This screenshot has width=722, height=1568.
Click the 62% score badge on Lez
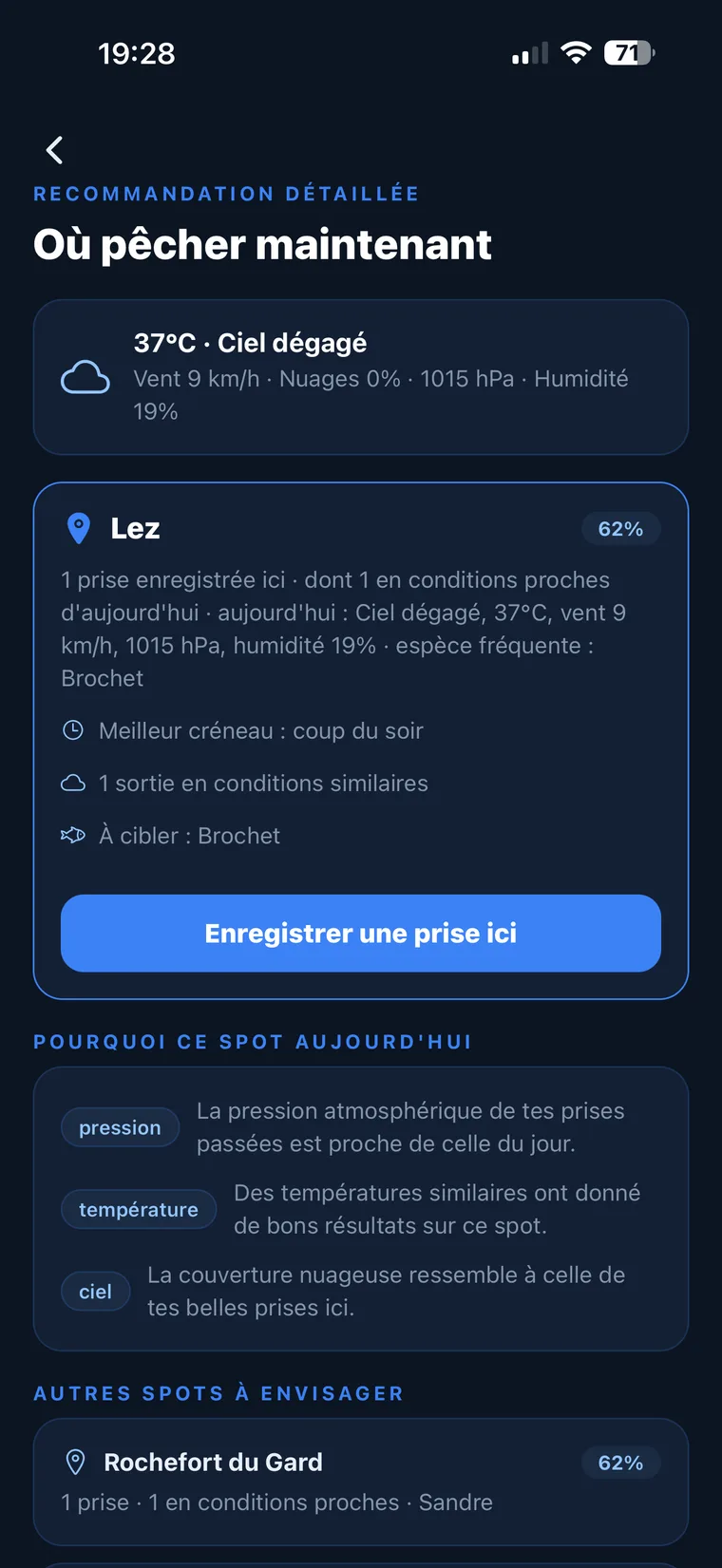coord(620,529)
